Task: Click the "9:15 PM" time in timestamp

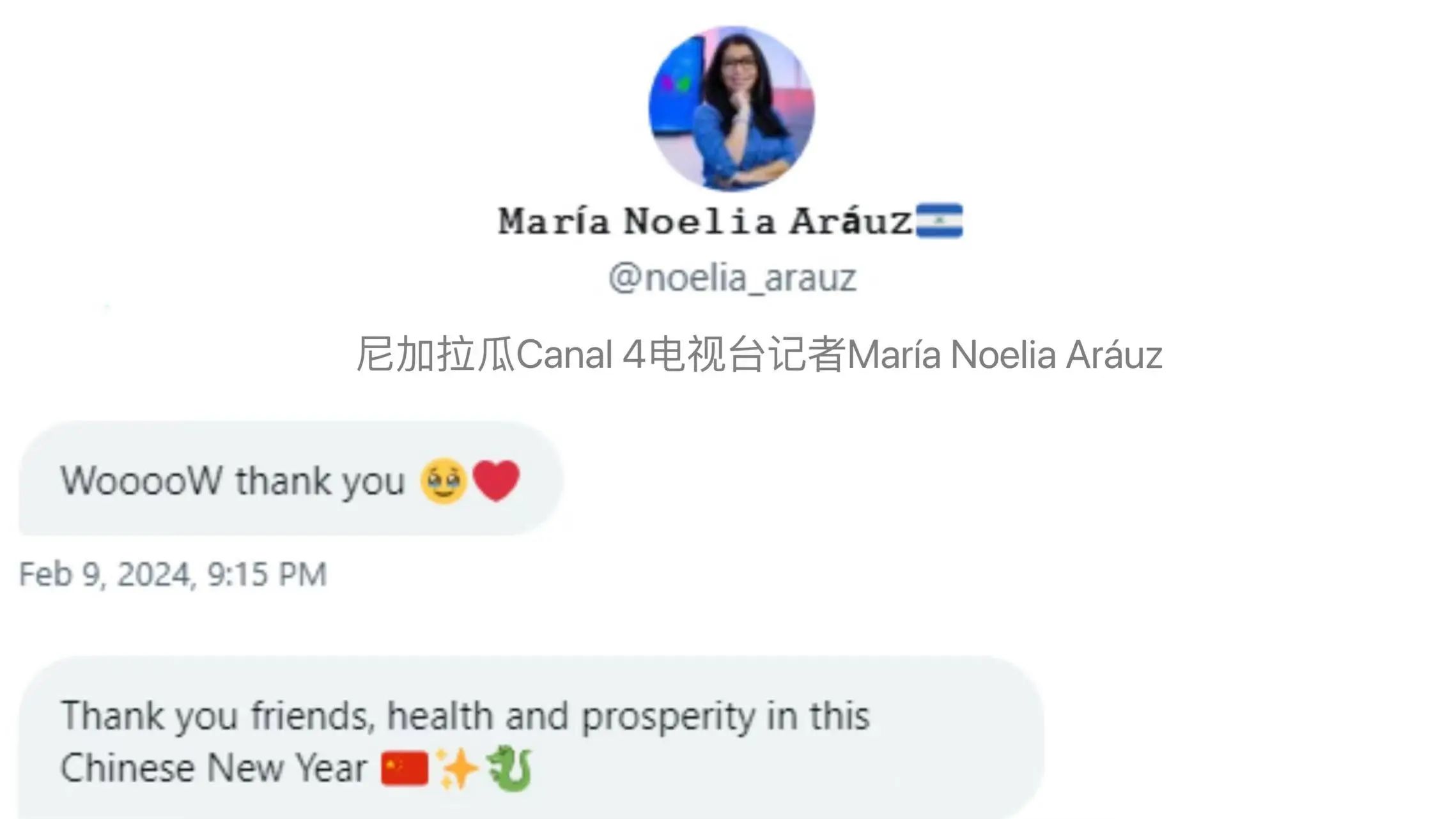Action: tap(267, 574)
